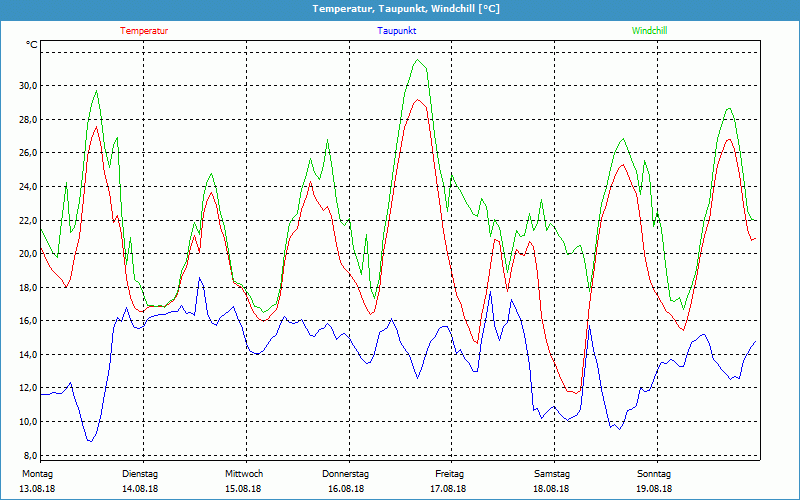This screenshot has width=800, height=500.
Task: Click the 28,0 y-axis value
Action: pos(29,119)
